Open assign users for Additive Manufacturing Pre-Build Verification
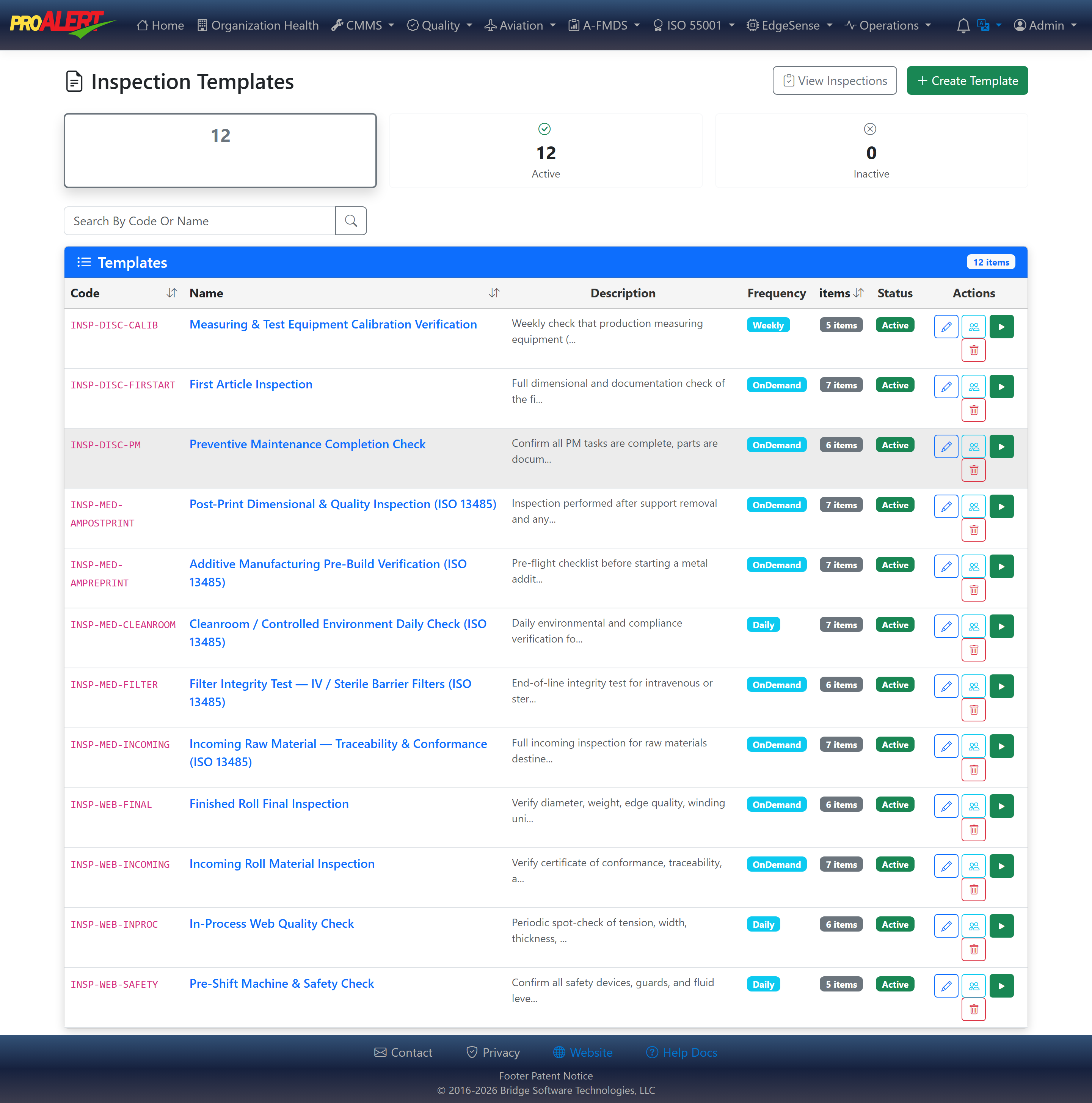 pos(973,566)
